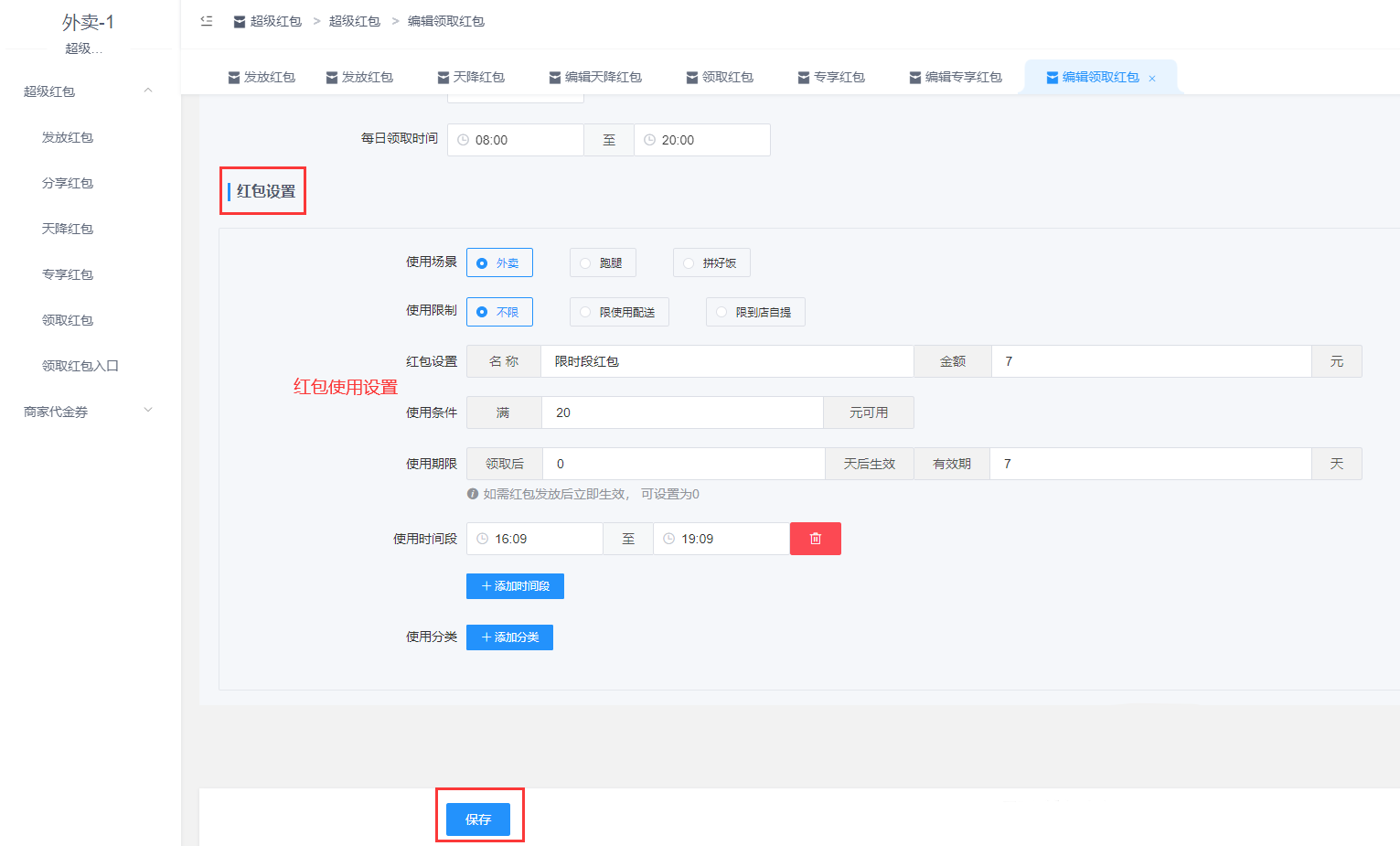Collapse the sidebar with the menu fold icon
Viewport: 1400px width, 846px height.
(x=207, y=21)
